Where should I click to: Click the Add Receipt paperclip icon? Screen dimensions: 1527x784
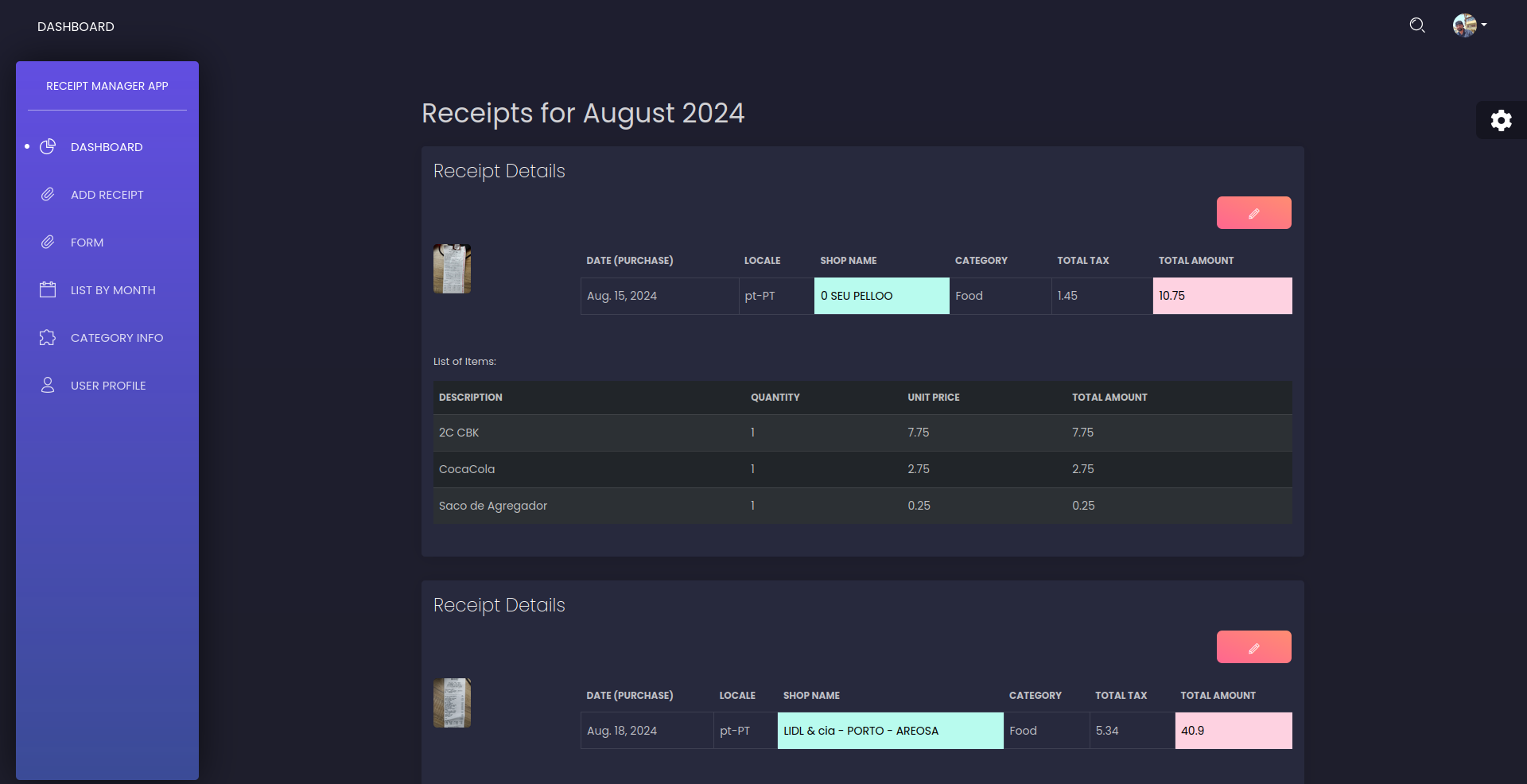(x=48, y=195)
